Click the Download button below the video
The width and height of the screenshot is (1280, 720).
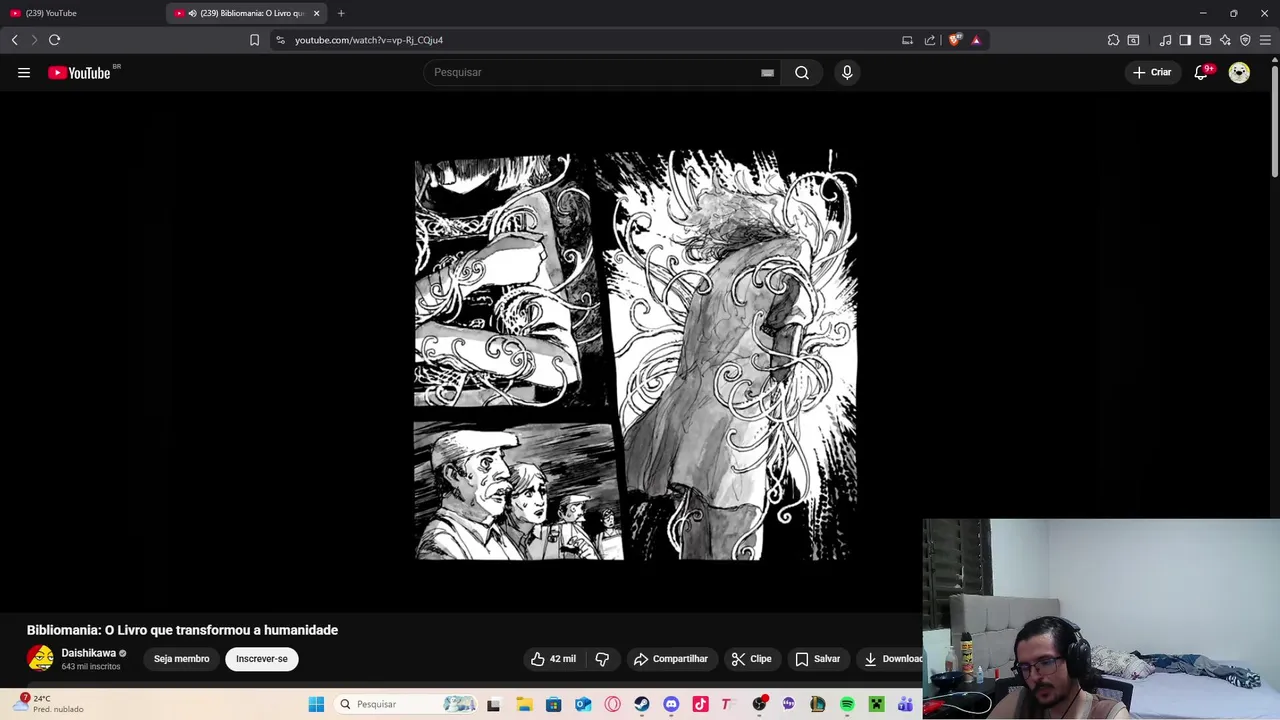click(x=893, y=659)
